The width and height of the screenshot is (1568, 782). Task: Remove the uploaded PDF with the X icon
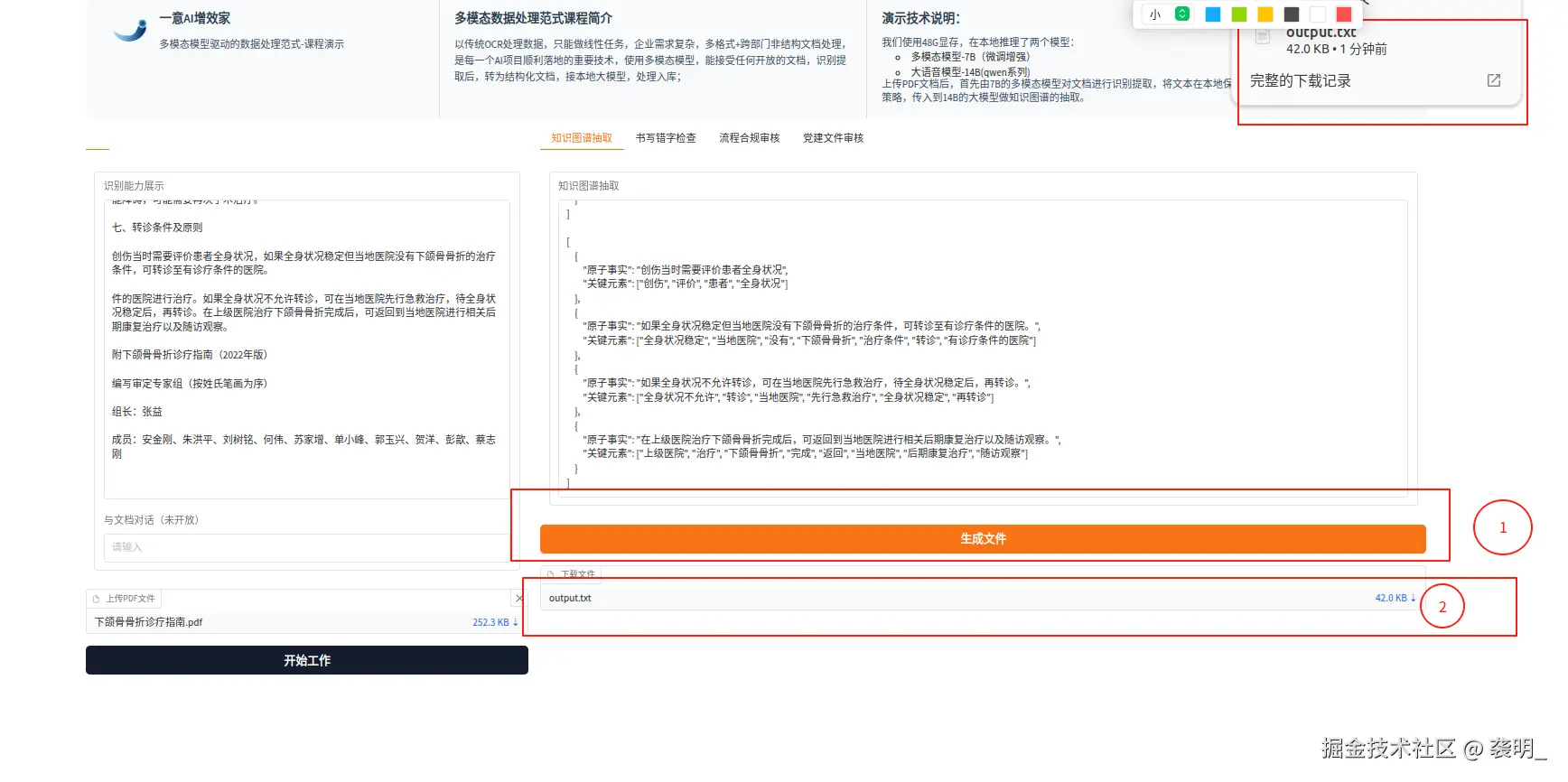pos(519,598)
